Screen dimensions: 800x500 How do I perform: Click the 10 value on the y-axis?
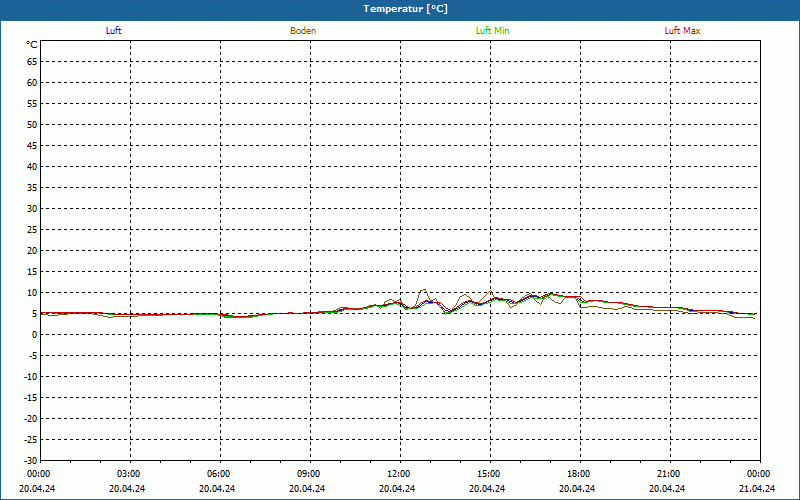tap(32, 293)
